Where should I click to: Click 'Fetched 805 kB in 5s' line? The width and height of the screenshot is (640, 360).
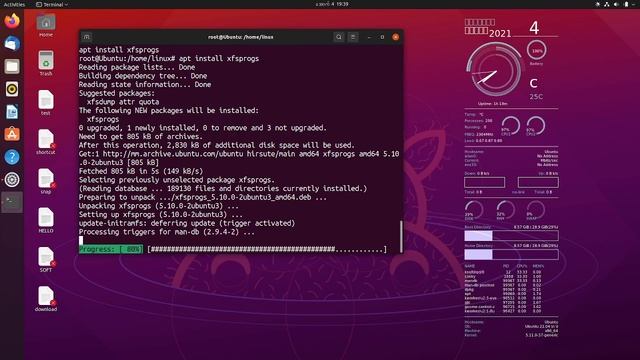click(141, 171)
